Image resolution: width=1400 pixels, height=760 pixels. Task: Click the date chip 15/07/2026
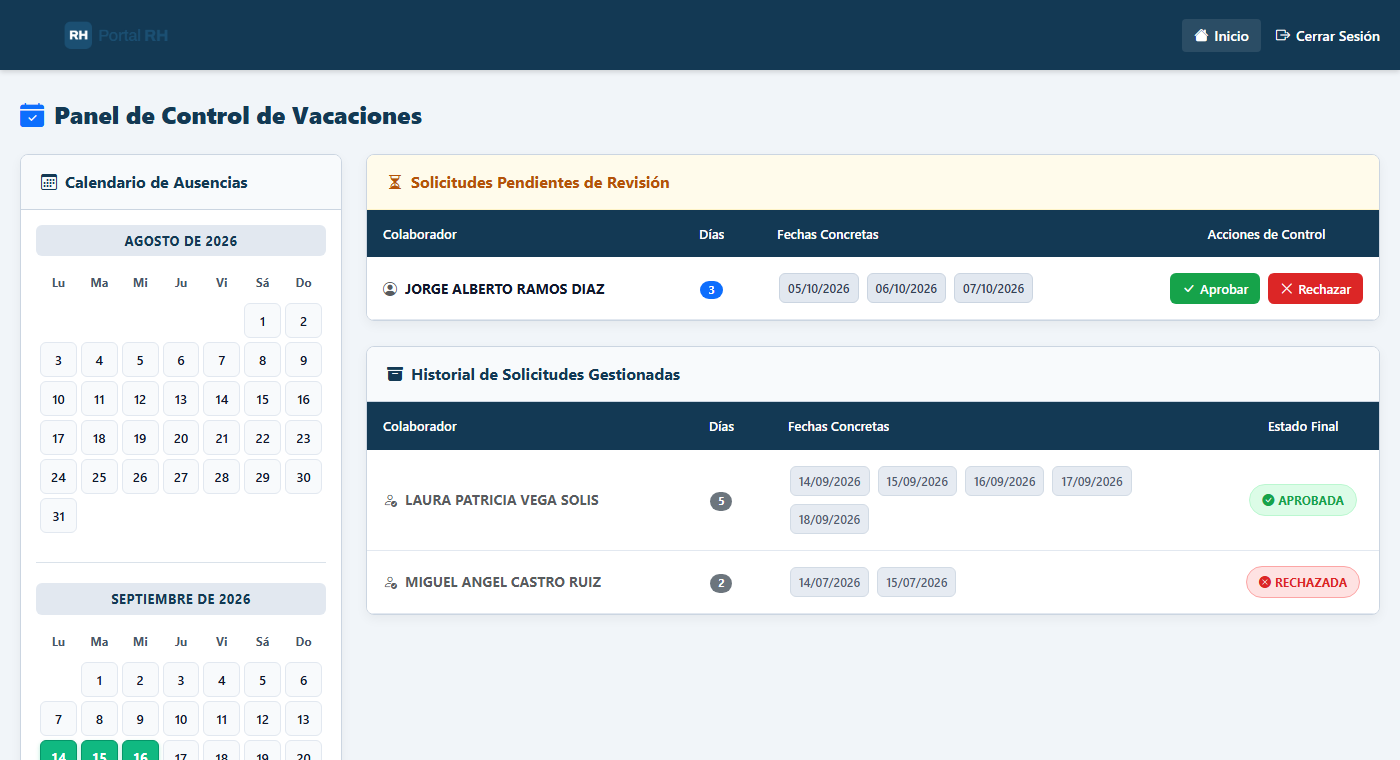click(x=916, y=582)
